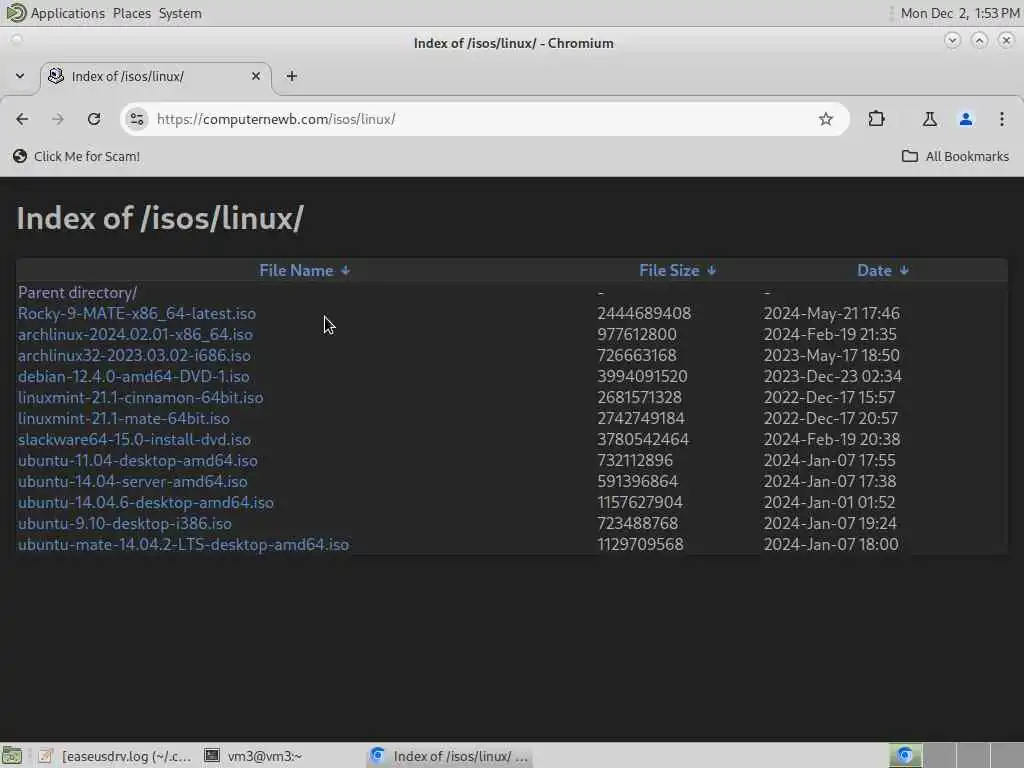
Task: Click file size 3994091520
Action: pyautogui.click(x=642, y=376)
